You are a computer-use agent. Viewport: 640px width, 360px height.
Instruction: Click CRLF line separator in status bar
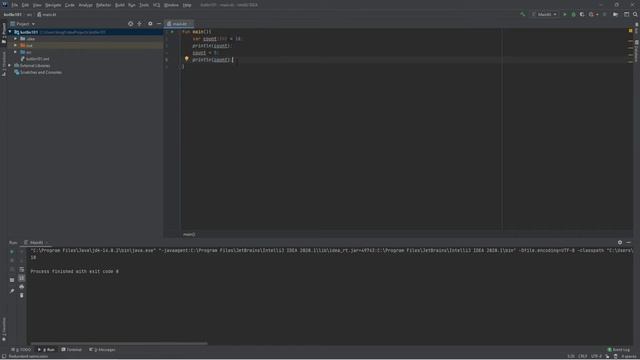click(582, 356)
